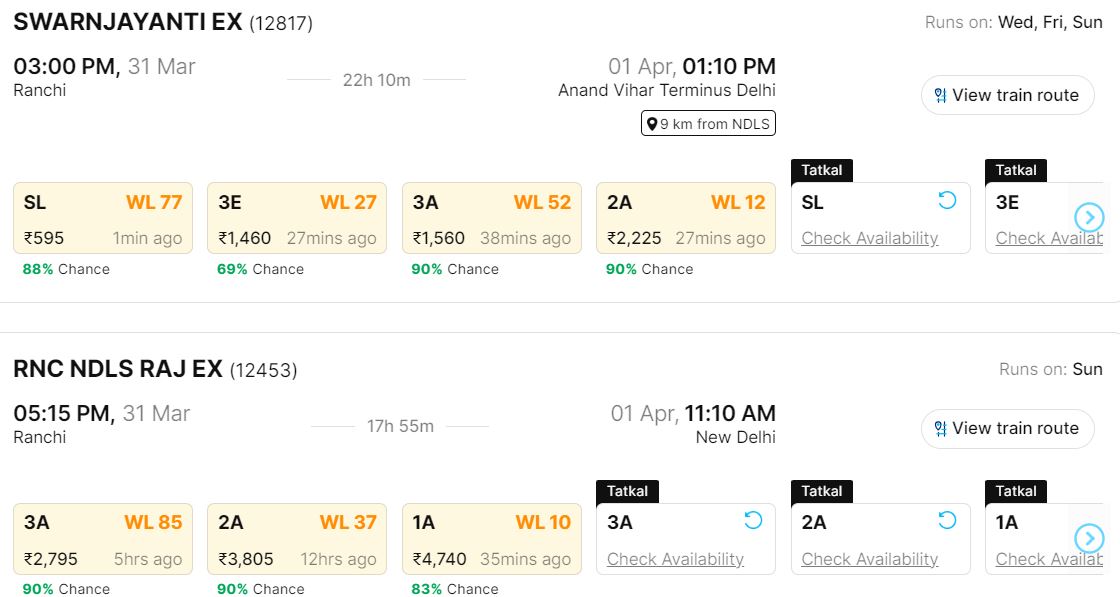Pick the 3A WL 85 Raj Ex fare
The image size is (1120, 597).
tap(103, 539)
